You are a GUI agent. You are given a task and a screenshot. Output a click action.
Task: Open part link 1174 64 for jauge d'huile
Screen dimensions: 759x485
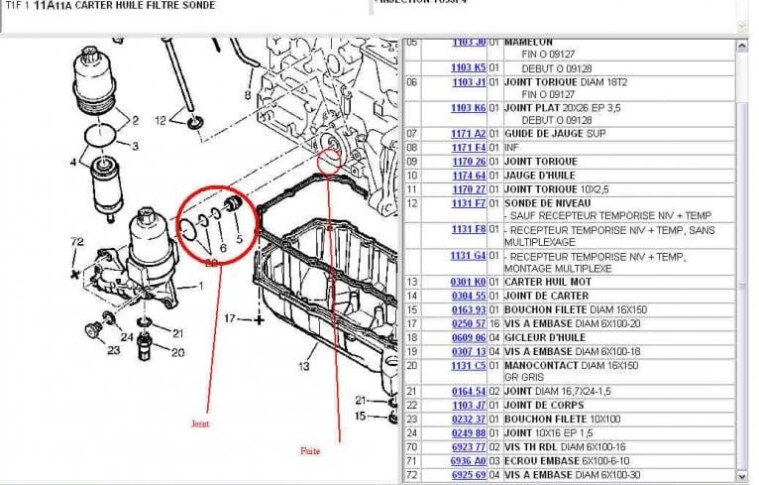469,175
